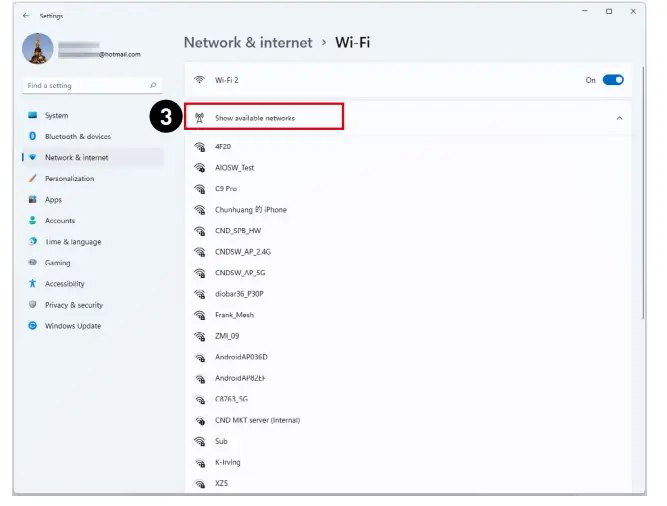
Task: Click the Gaming controller icon
Action: [33, 263]
